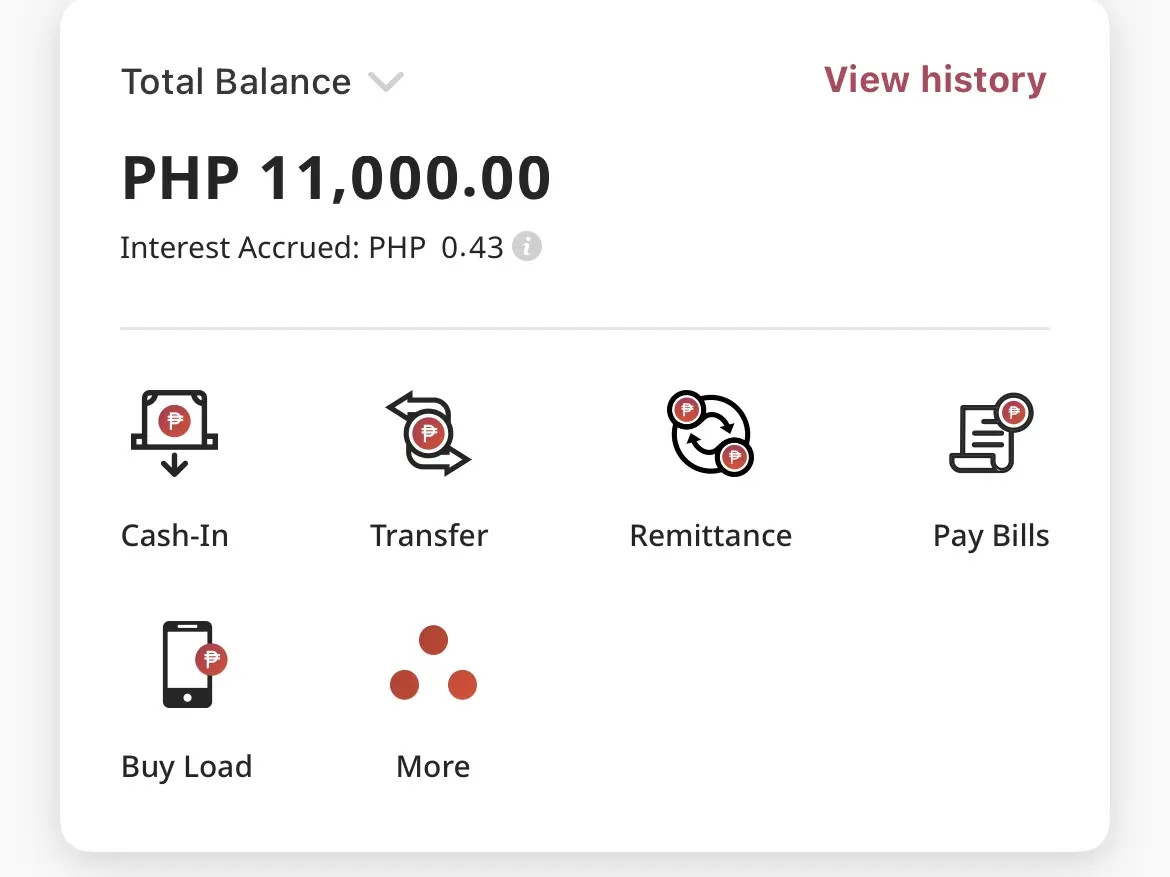The image size is (1170, 877).
Task: Tap the peso badge on Buy Load phone
Action: click(x=211, y=659)
